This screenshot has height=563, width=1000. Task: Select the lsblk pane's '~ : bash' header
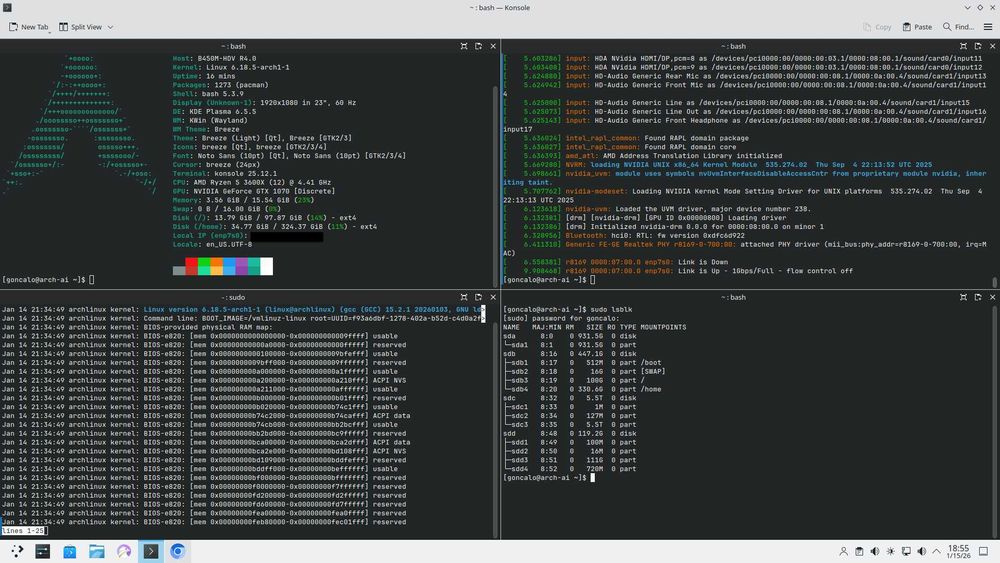[x=736, y=297]
